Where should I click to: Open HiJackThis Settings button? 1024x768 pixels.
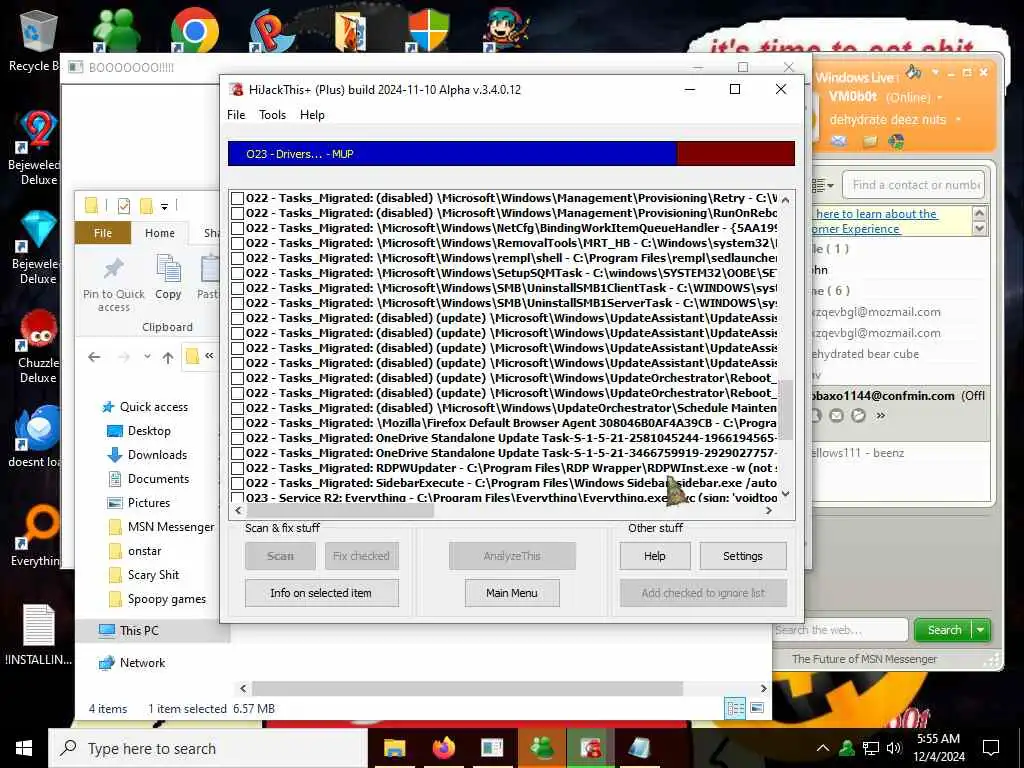click(x=743, y=556)
